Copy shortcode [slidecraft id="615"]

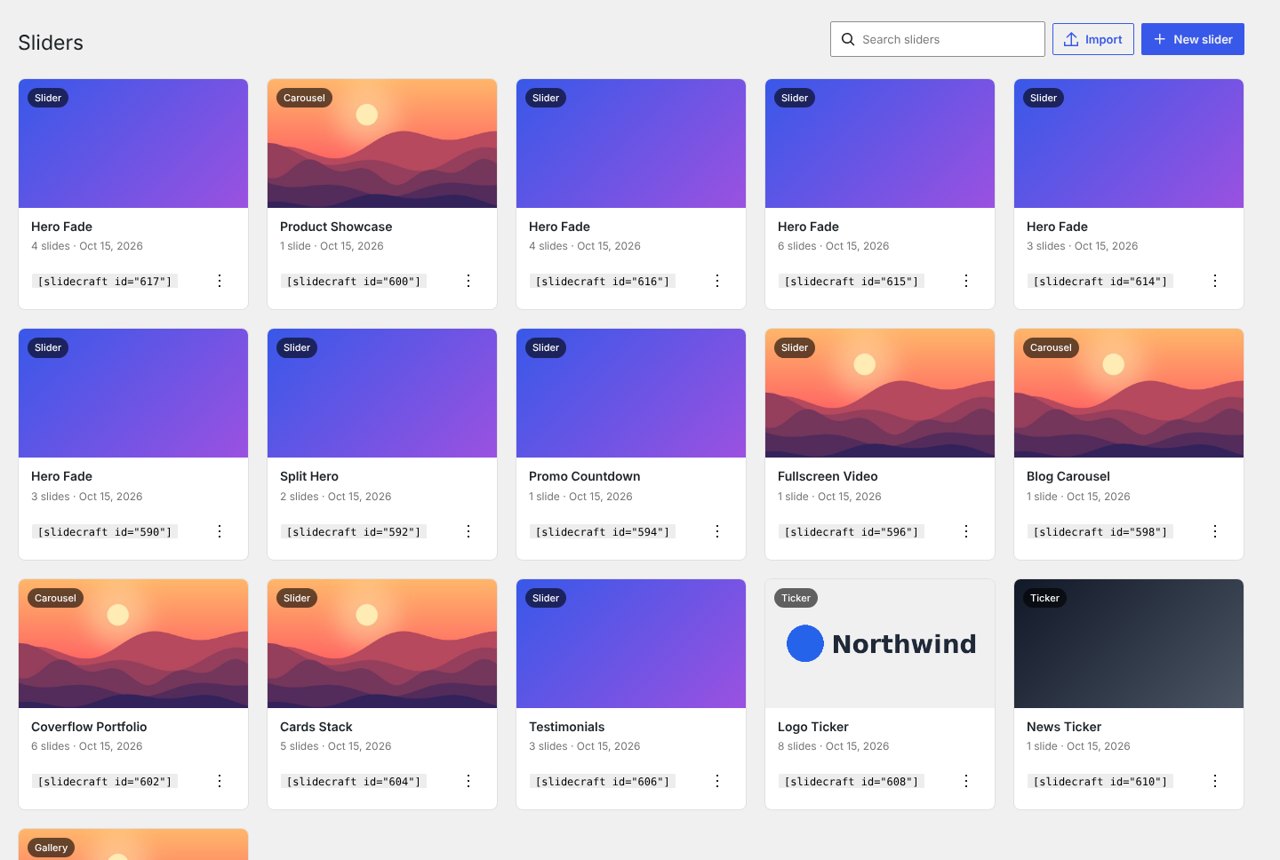click(851, 281)
